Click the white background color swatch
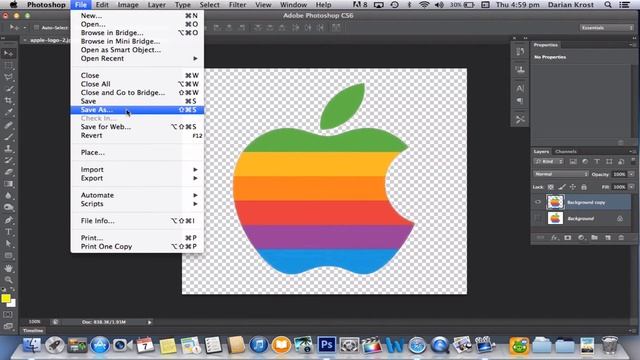 click(12, 304)
